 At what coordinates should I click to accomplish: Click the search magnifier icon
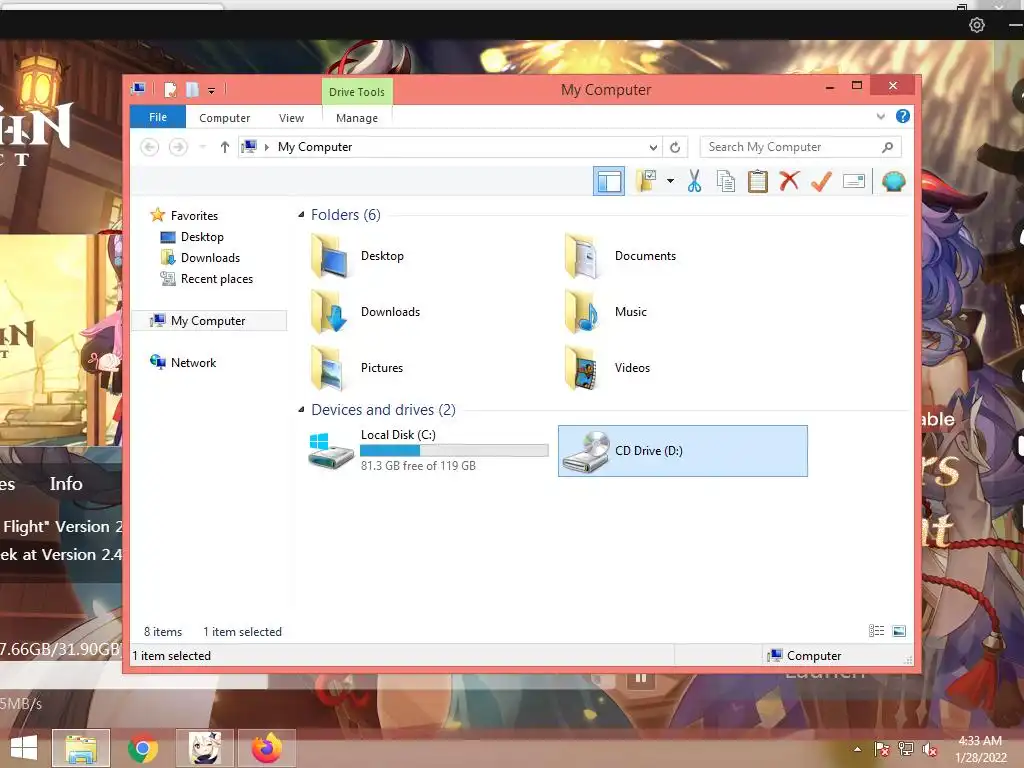coord(888,147)
